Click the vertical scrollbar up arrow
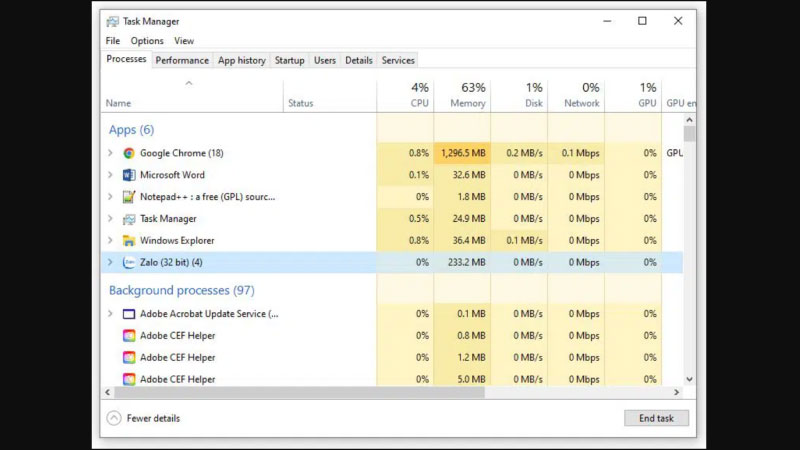Image resolution: width=800 pixels, height=450 pixels. point(689,120)
